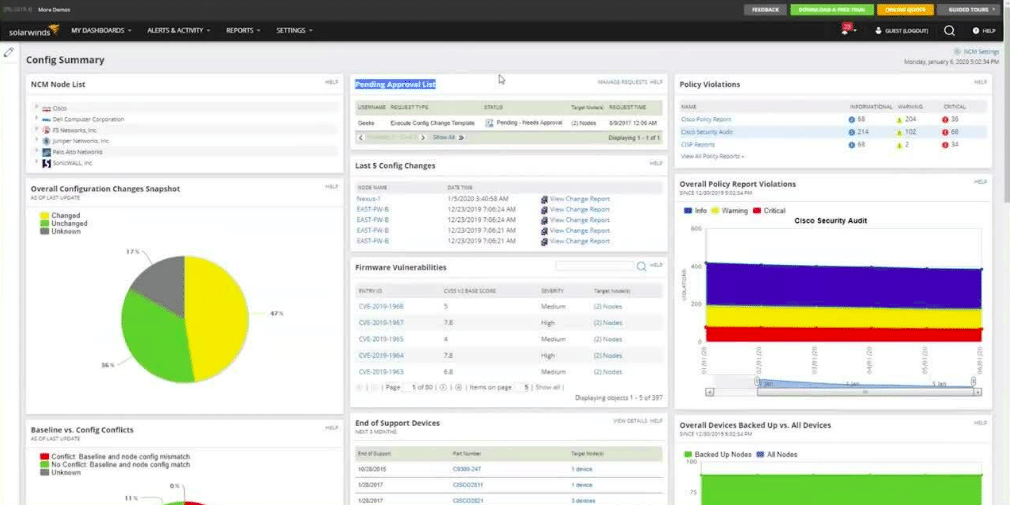Screen dimensions: 1010x505
Task: Open the pencil edit page icon
Action: tap(8, 52)
